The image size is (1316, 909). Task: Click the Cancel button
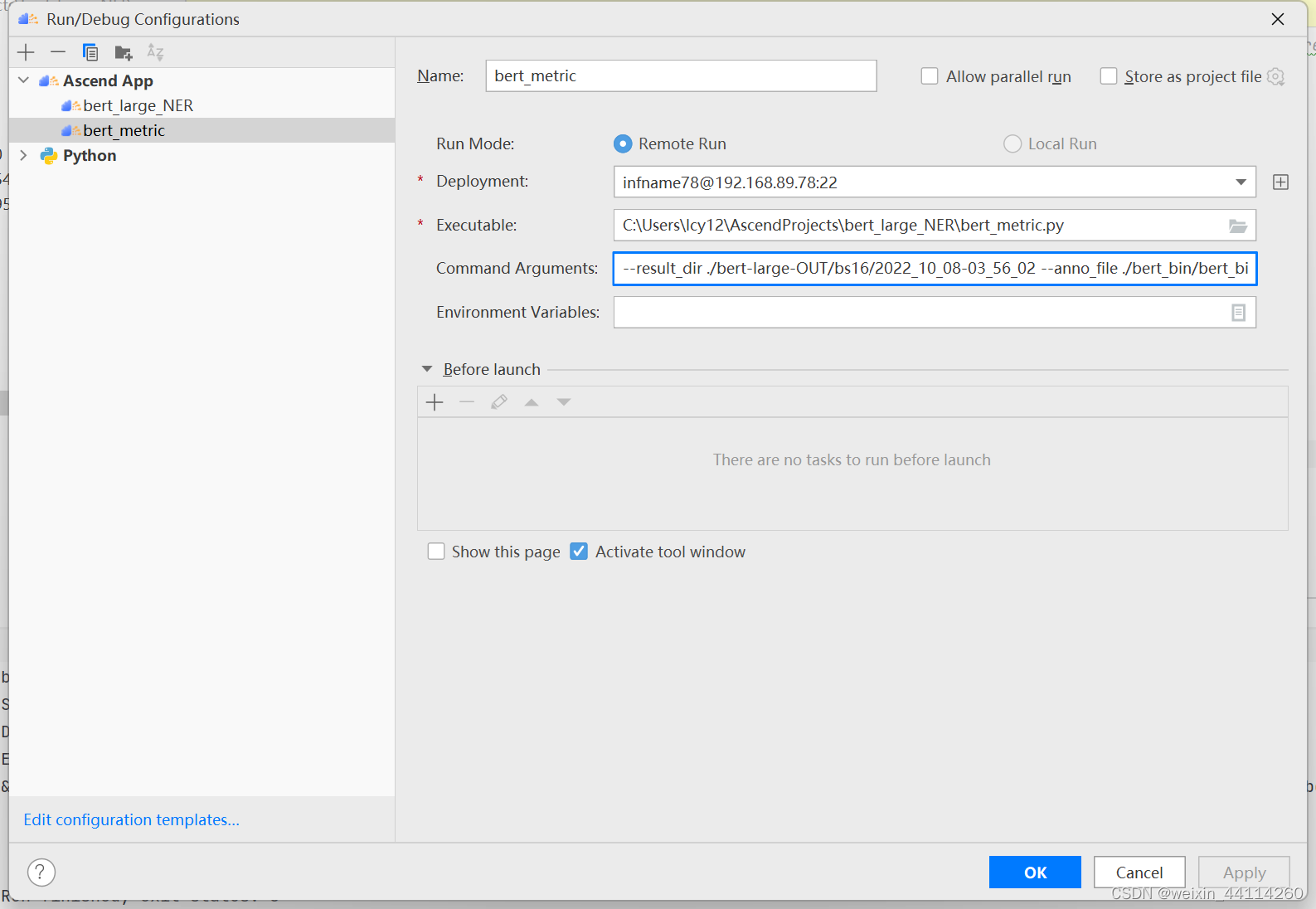click(x=1139, y=873)
